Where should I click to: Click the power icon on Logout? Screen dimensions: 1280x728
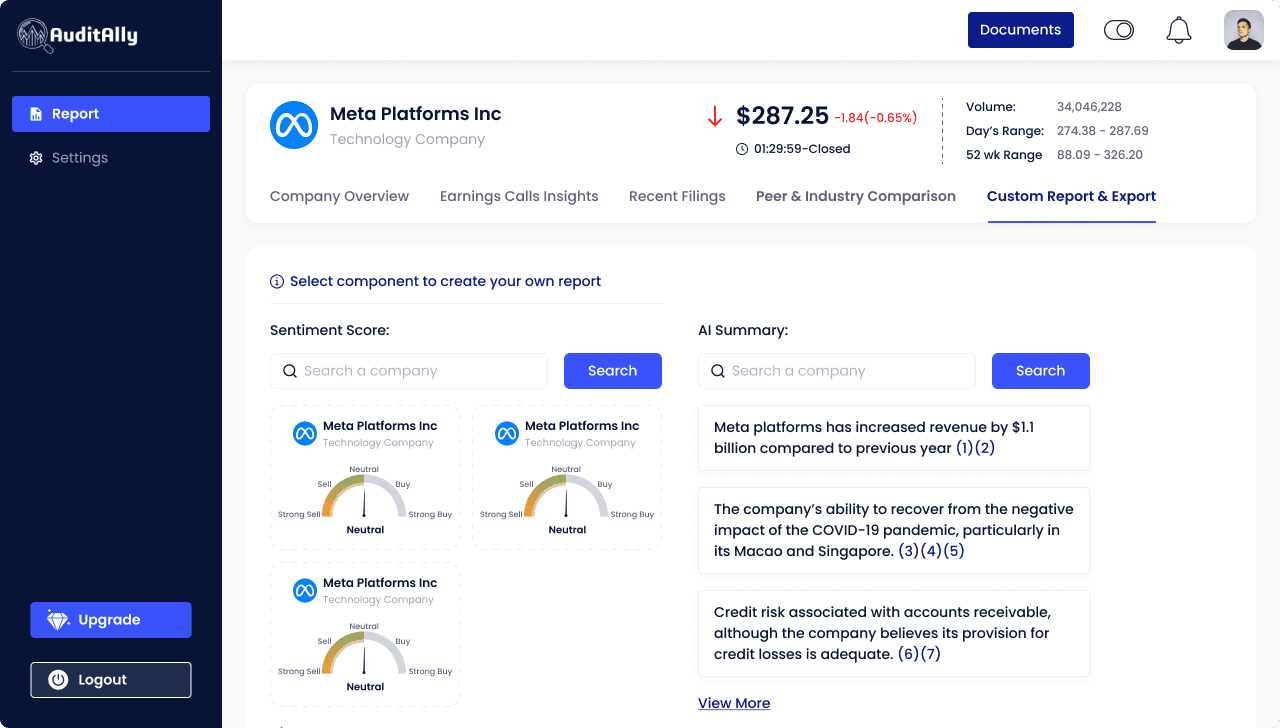coord(58,680)
